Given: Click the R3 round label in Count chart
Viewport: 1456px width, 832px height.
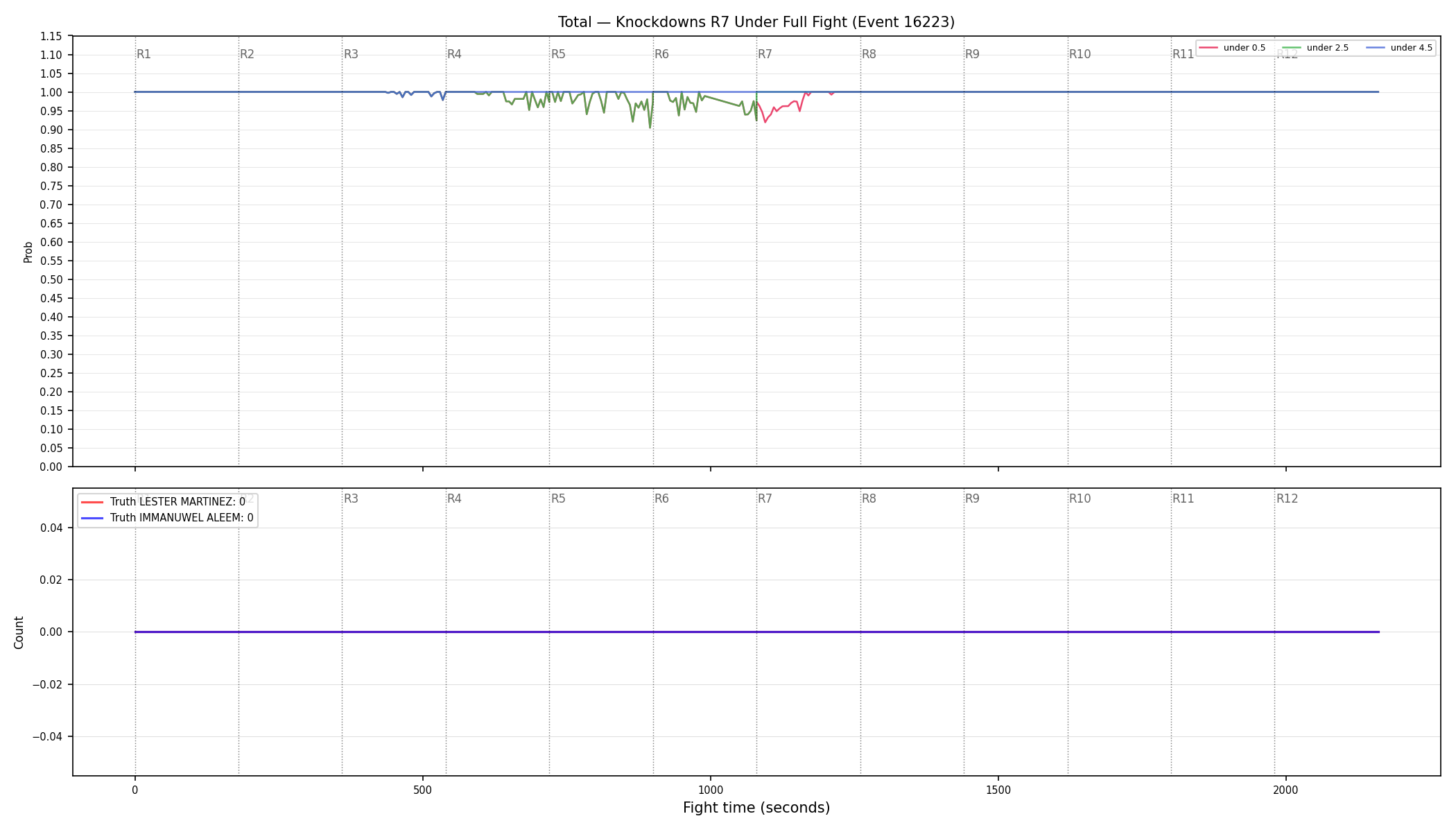Looking at the screenshot, I should 351,499.
